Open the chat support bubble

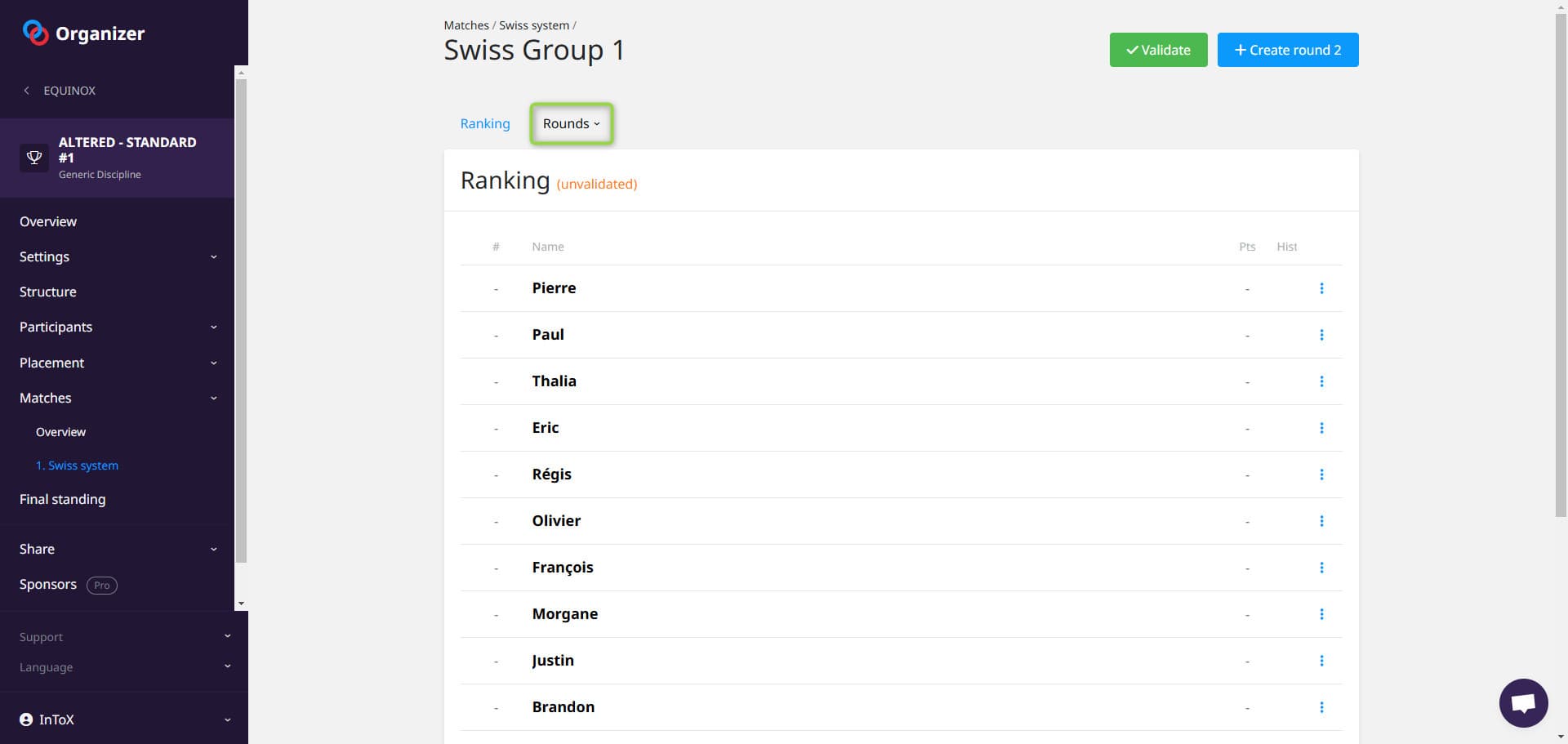(1523, 702)
